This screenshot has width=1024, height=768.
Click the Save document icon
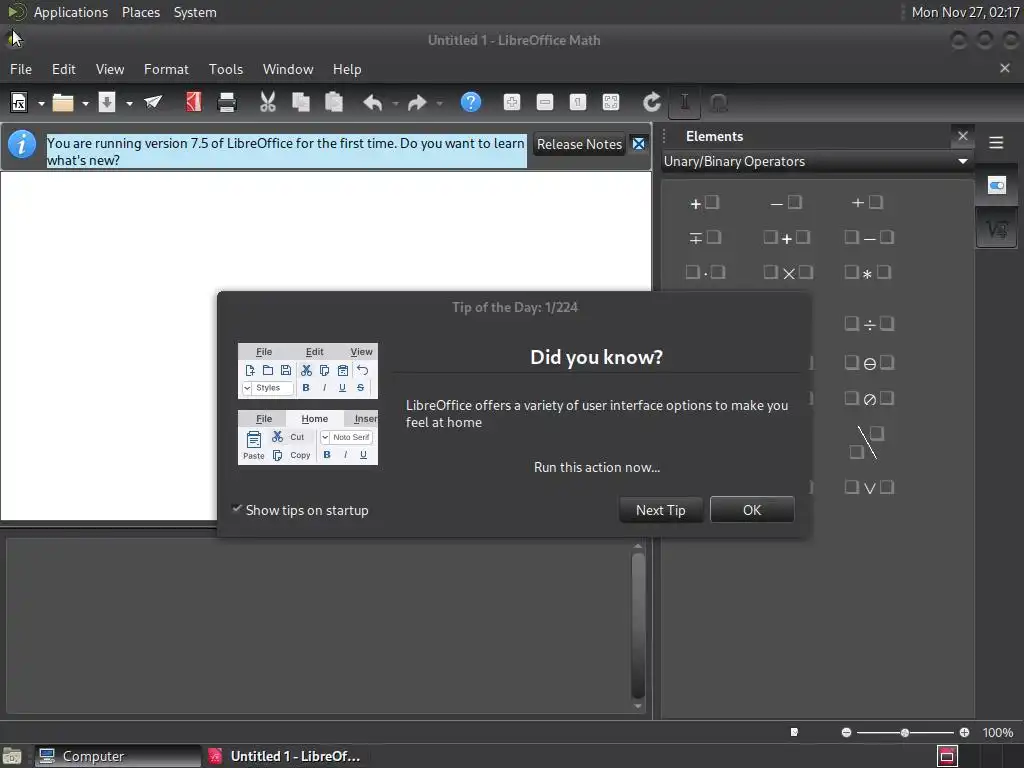(107, 103)
